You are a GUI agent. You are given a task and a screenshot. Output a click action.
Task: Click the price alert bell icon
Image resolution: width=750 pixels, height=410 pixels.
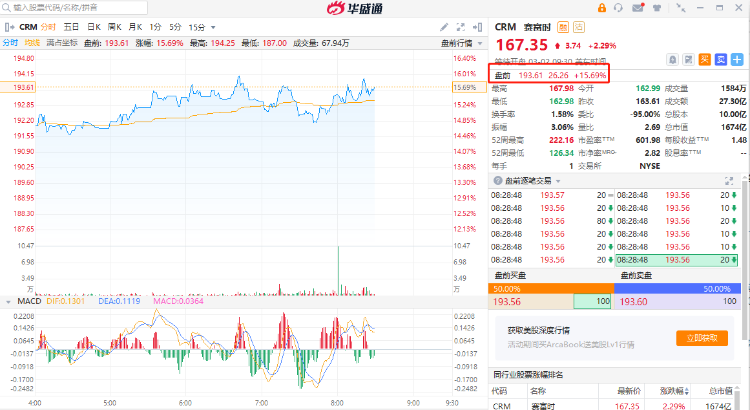click(673, 59)
